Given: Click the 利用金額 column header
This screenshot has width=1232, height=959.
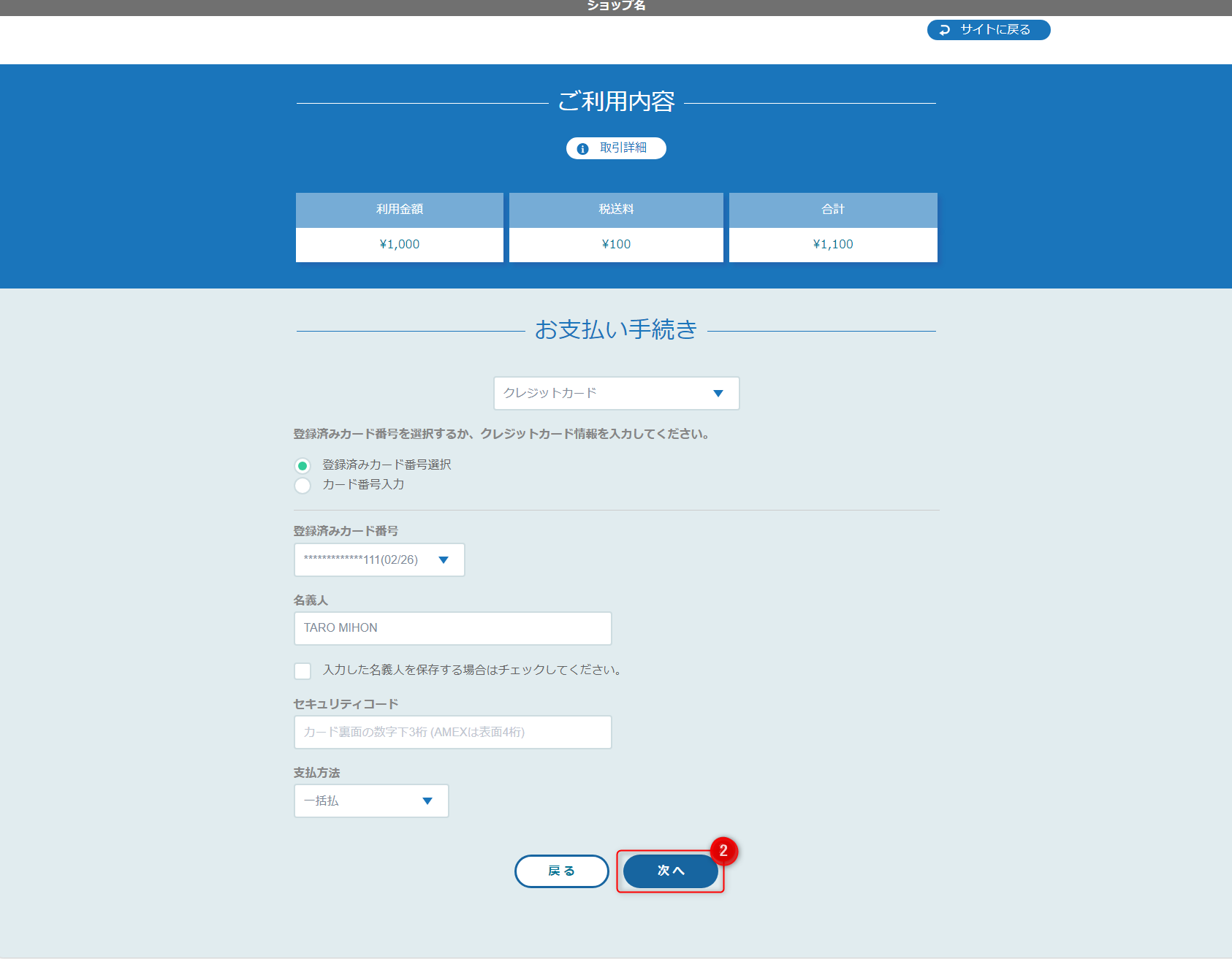Looking at the screenshot, I should [x=399, y=210].
